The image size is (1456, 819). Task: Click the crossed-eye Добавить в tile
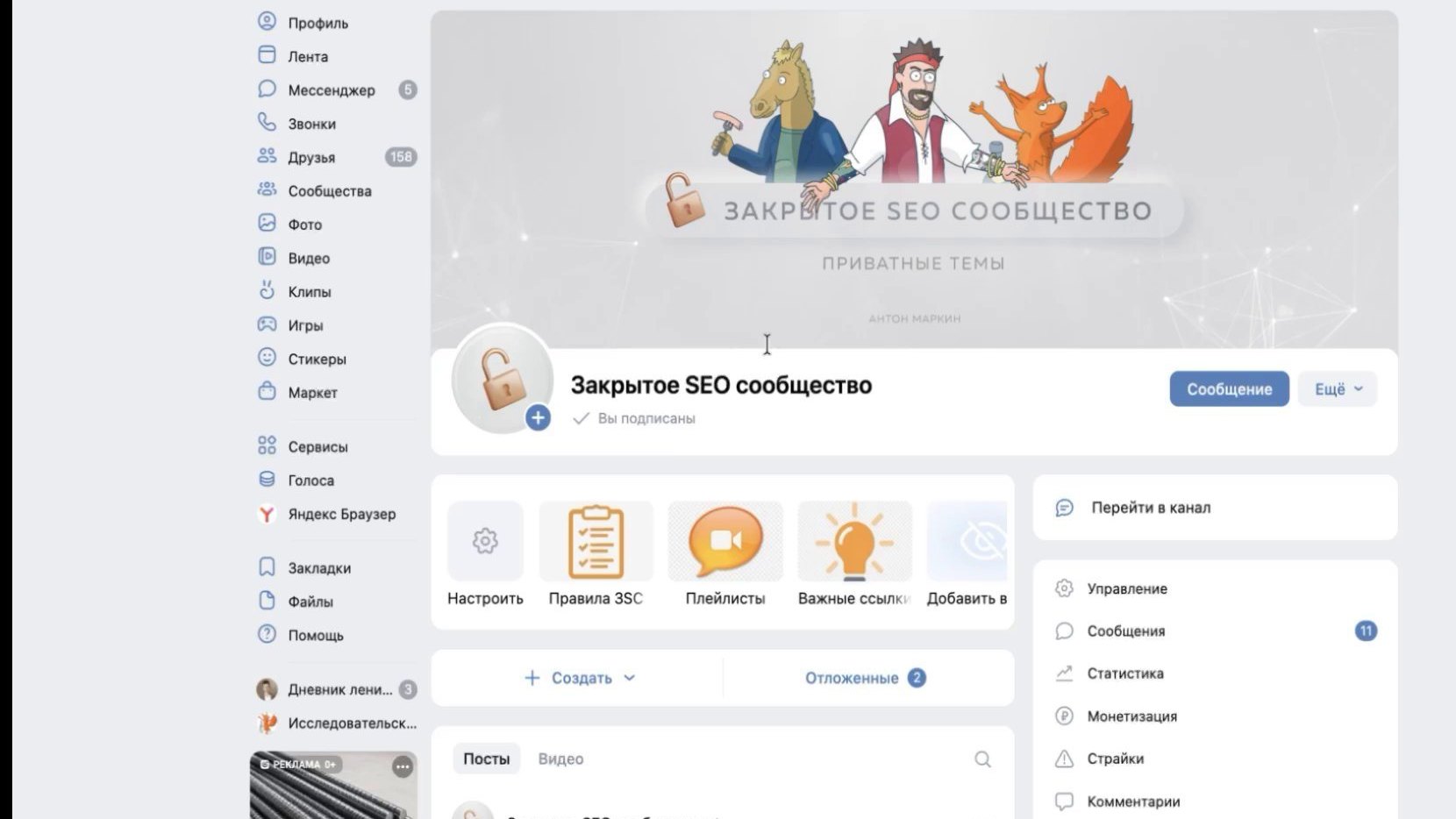pos(967,541)
